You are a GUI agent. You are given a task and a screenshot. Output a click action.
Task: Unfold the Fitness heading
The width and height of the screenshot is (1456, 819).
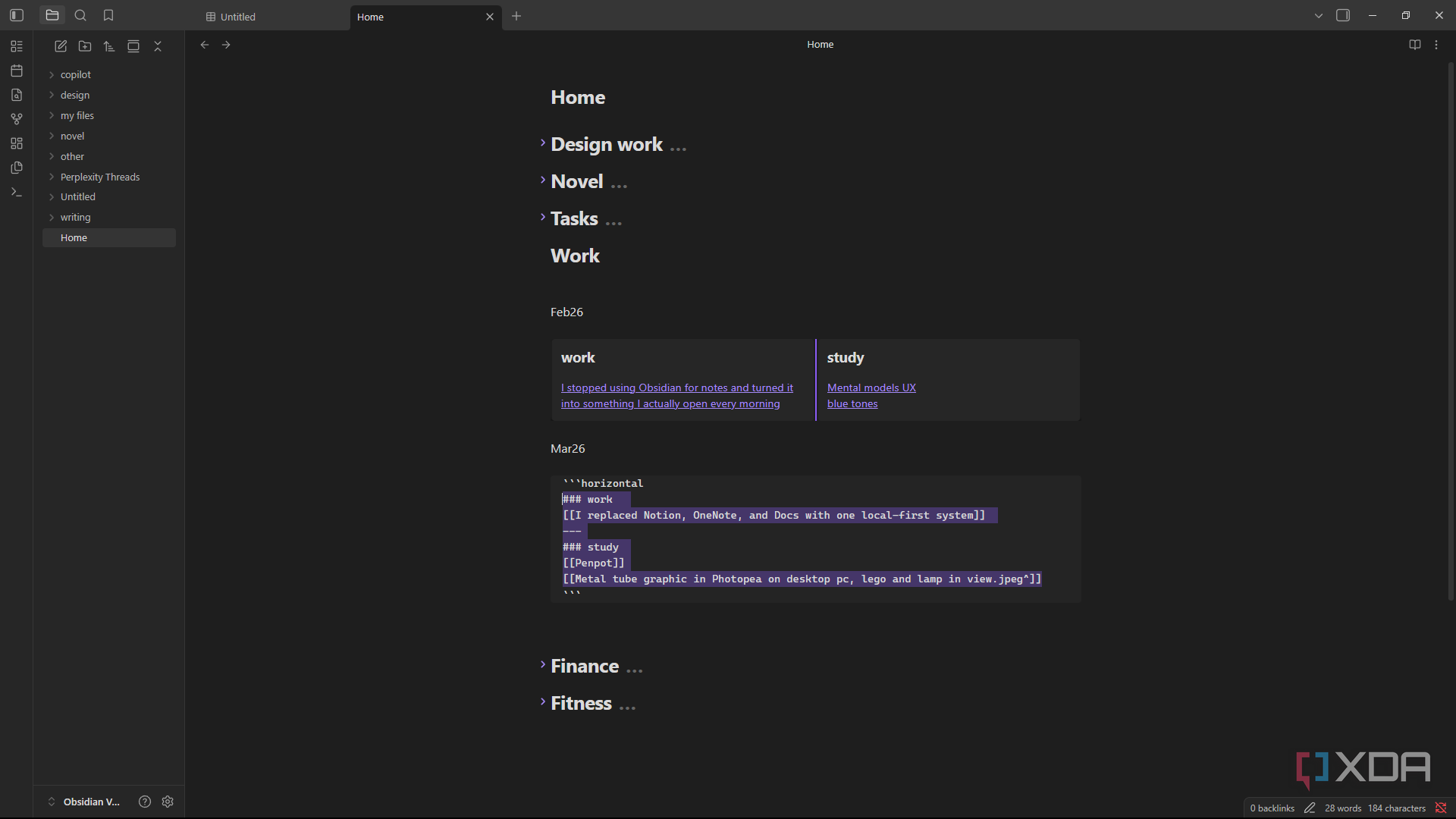[543, 701]
